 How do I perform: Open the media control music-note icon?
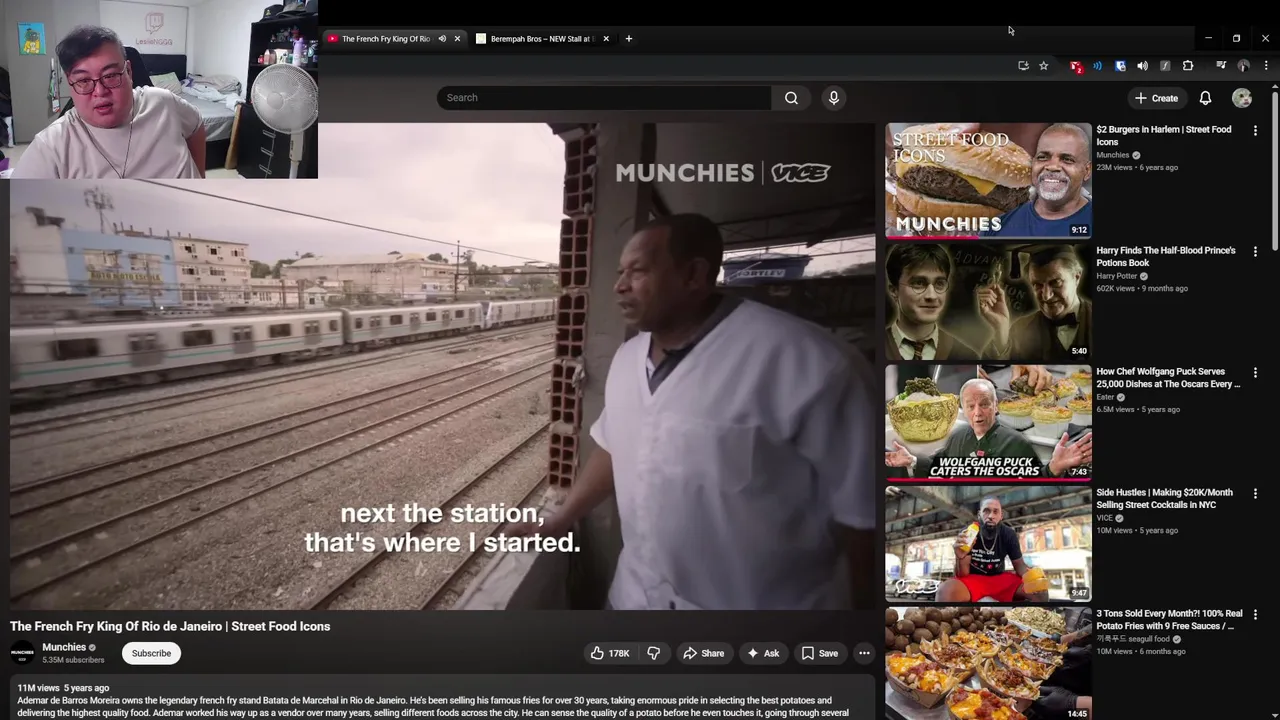[1221, 66]
